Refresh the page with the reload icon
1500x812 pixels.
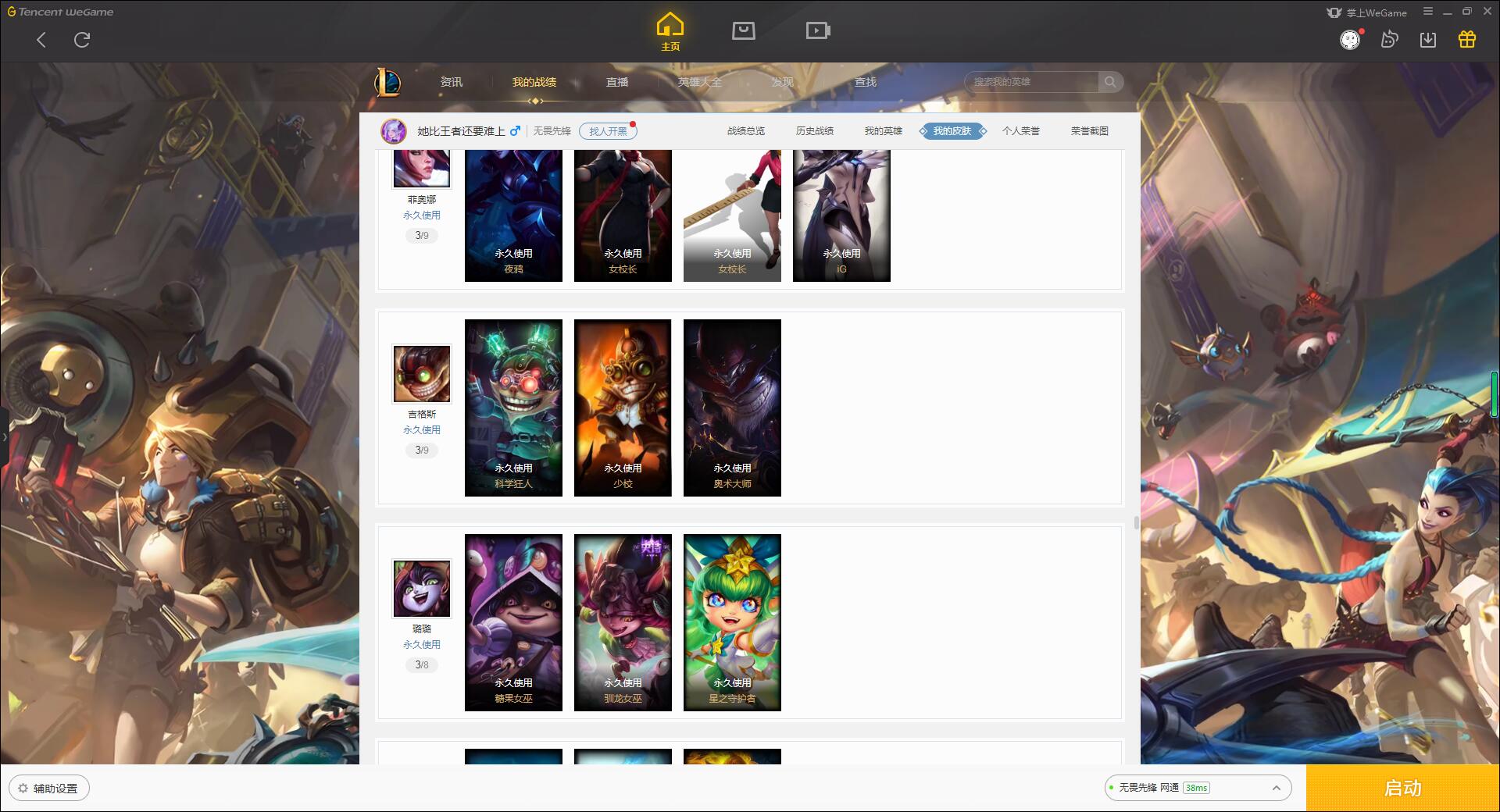pos(82,40)
